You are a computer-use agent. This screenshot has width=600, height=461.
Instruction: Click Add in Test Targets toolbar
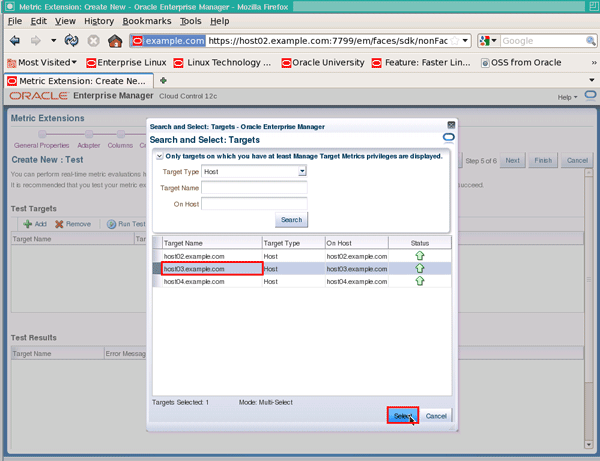(35, 224)
